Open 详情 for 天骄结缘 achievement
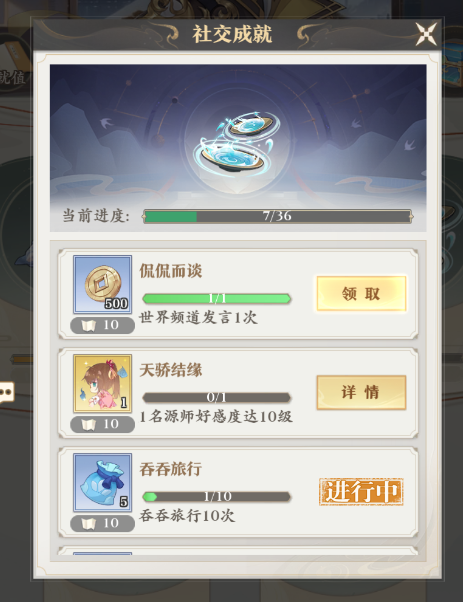The height and width of the screenshot is (602, 463). [361, 392]
